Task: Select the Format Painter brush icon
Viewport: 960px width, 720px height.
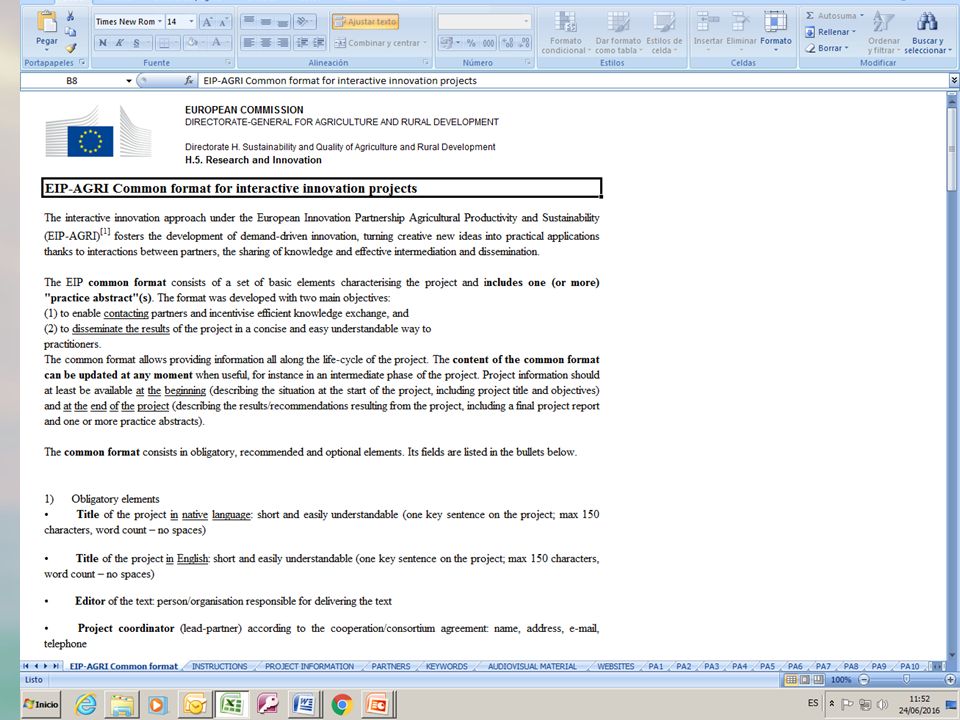Action: point(71,47)
